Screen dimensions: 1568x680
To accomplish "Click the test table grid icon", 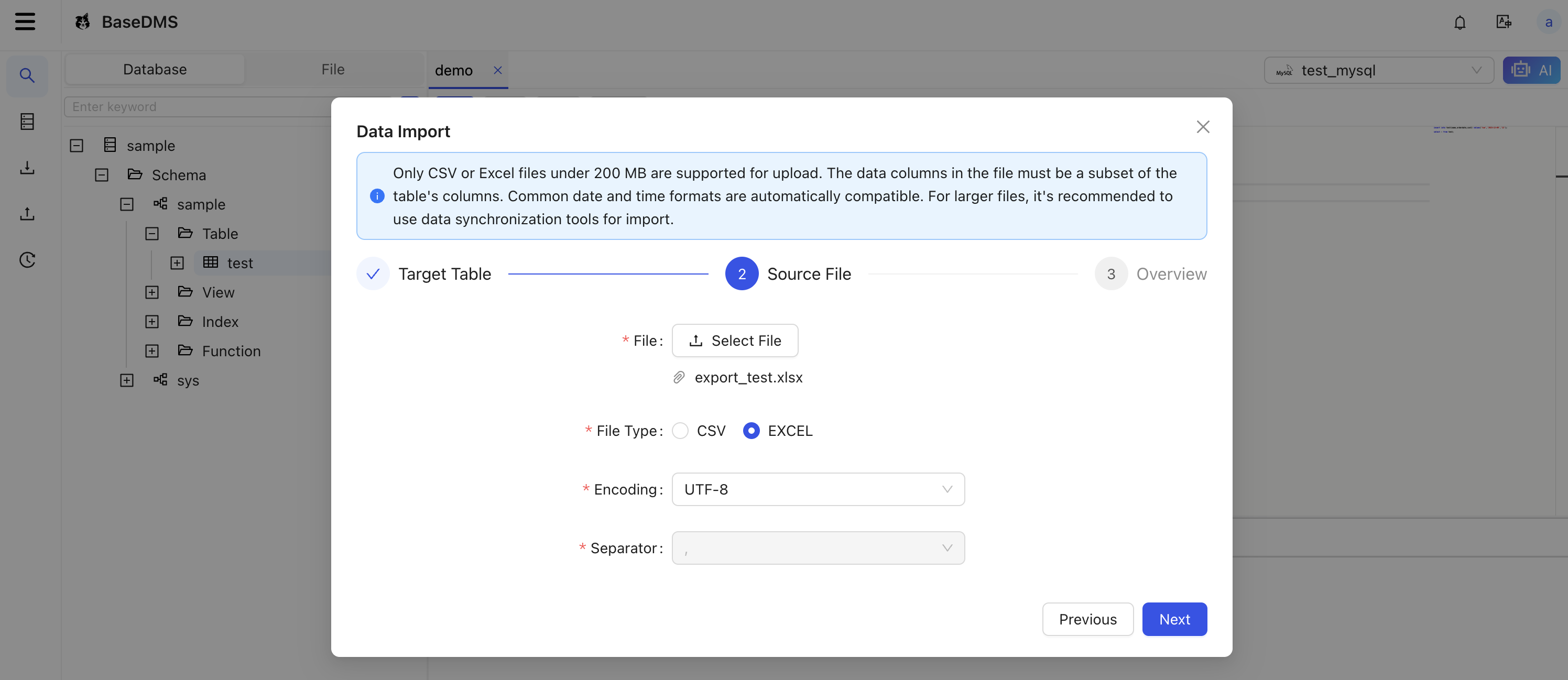I will point(211,262).
